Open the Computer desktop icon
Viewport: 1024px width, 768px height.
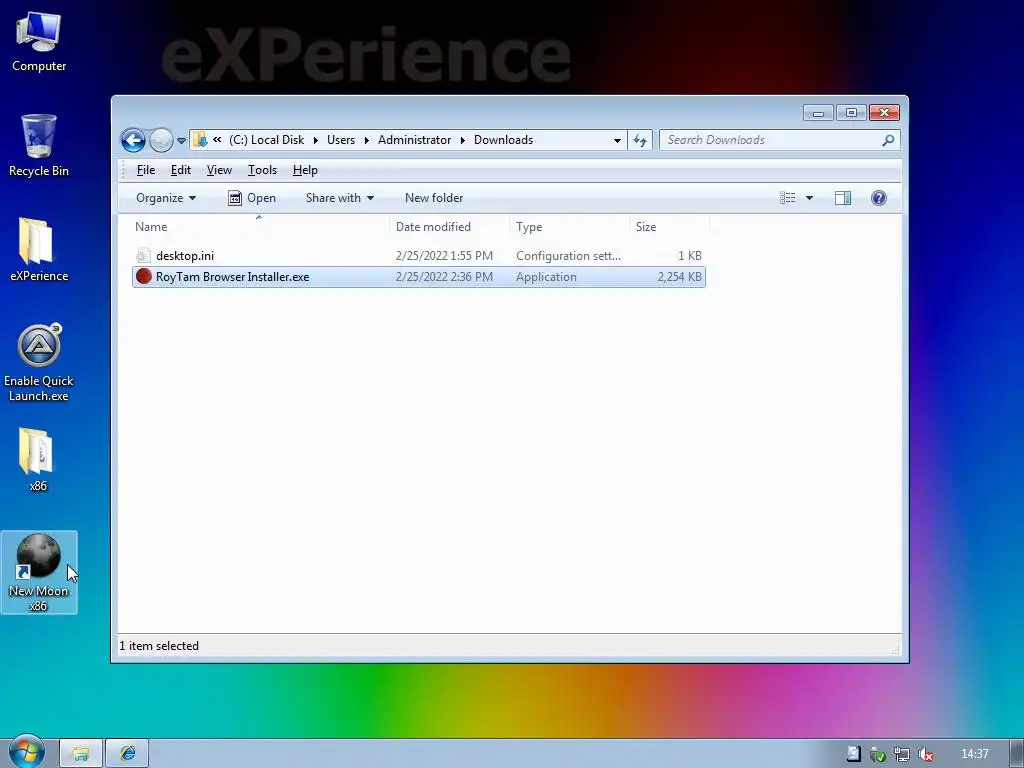pyautogui.click(x=39, y=42)
